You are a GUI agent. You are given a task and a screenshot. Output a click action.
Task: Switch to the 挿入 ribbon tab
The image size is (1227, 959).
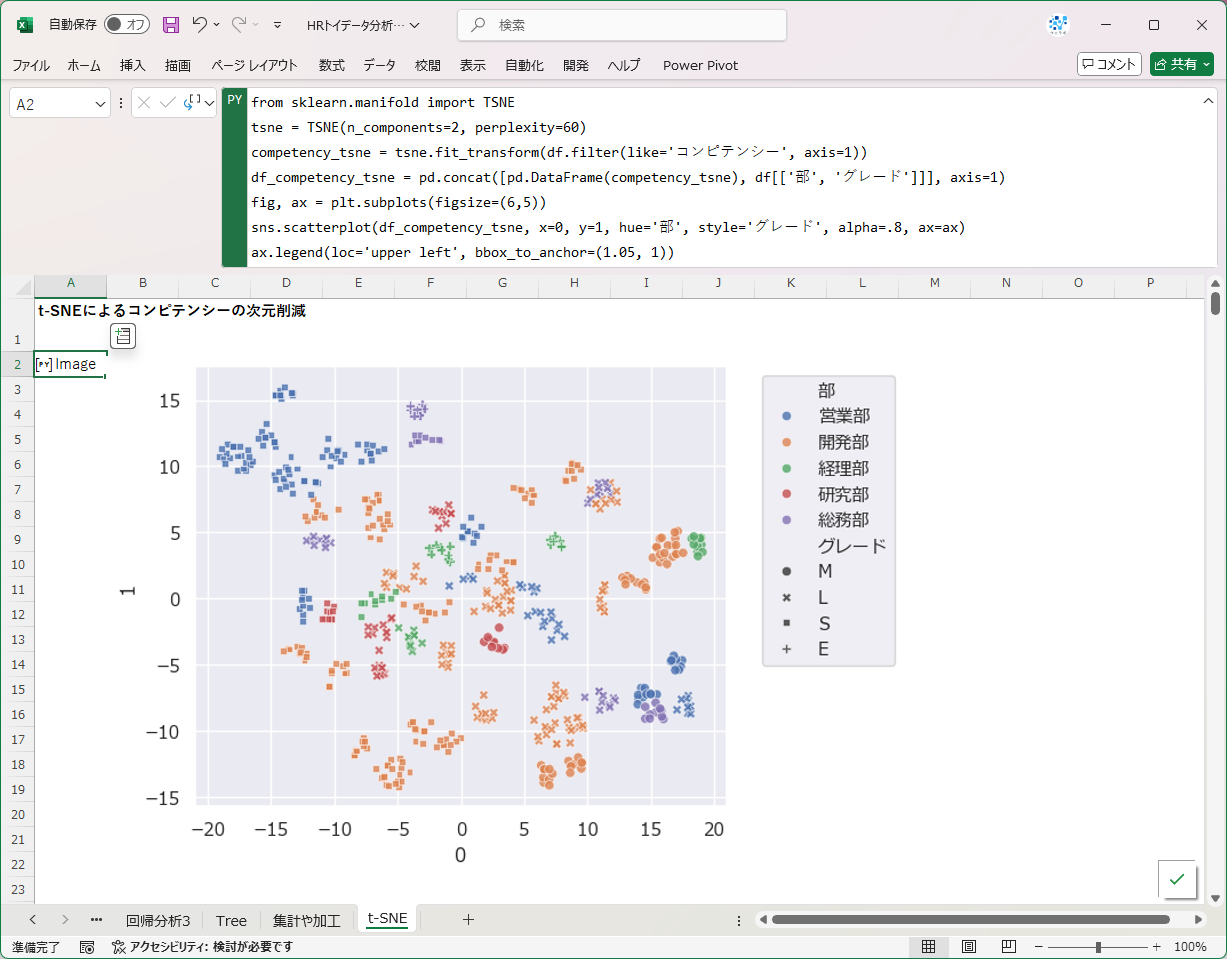click(133, 65)
